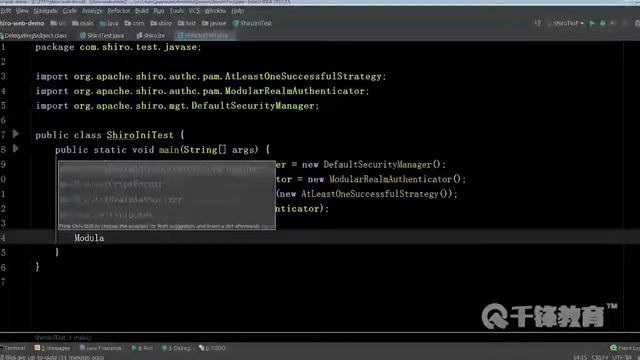Open the Analyze menu

point(92,11)
